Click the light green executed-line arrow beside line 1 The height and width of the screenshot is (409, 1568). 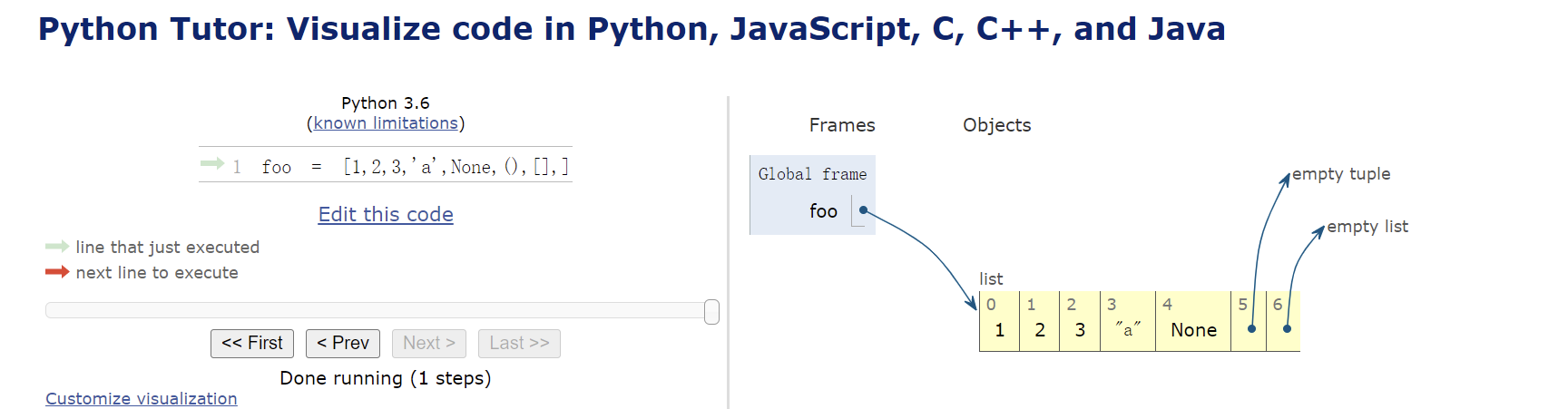click(x=211, y=163)
